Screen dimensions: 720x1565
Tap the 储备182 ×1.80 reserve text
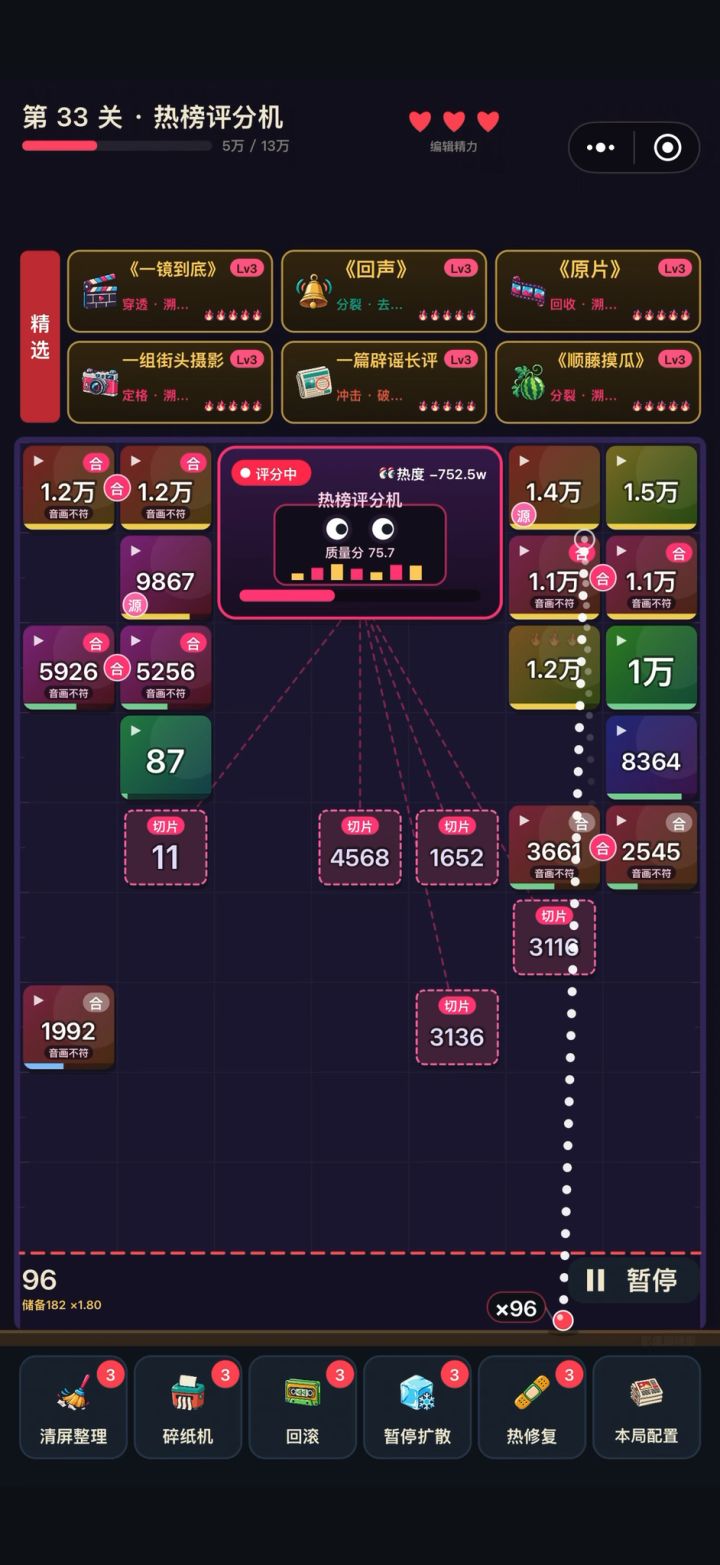[62, 1305]
